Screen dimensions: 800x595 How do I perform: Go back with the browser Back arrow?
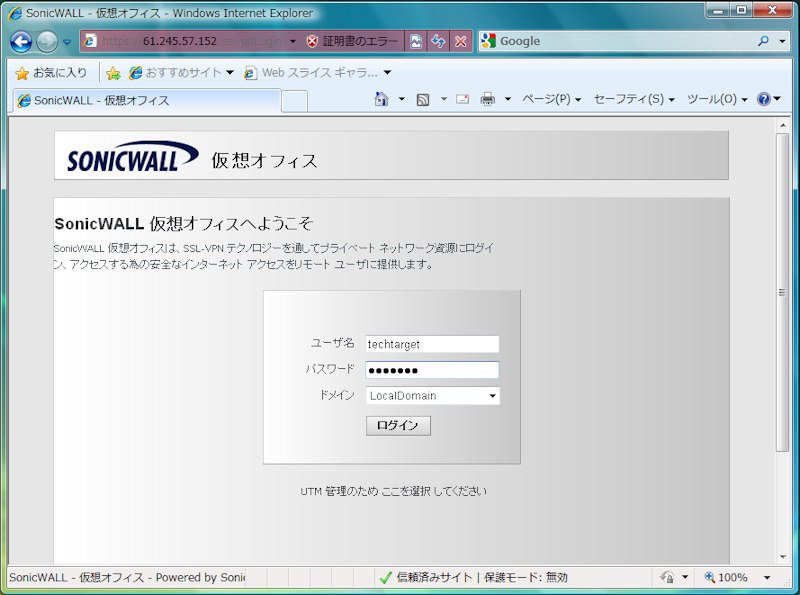pos(21,42)
